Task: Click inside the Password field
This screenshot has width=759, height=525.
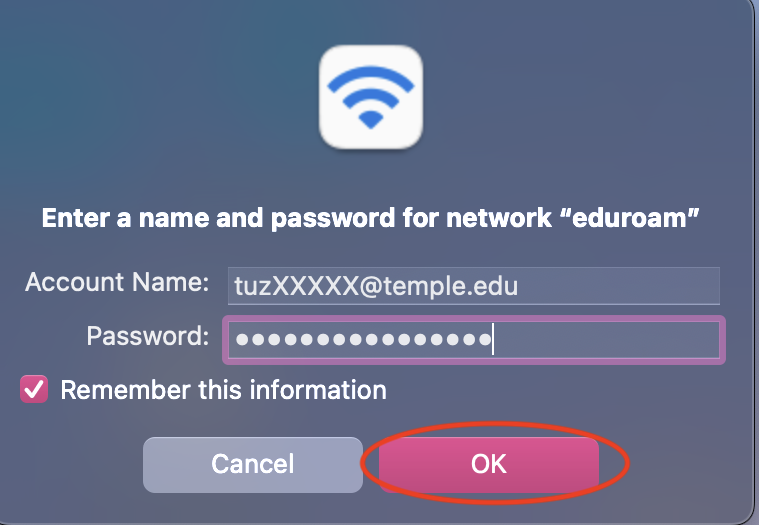Action: [600, 339]
